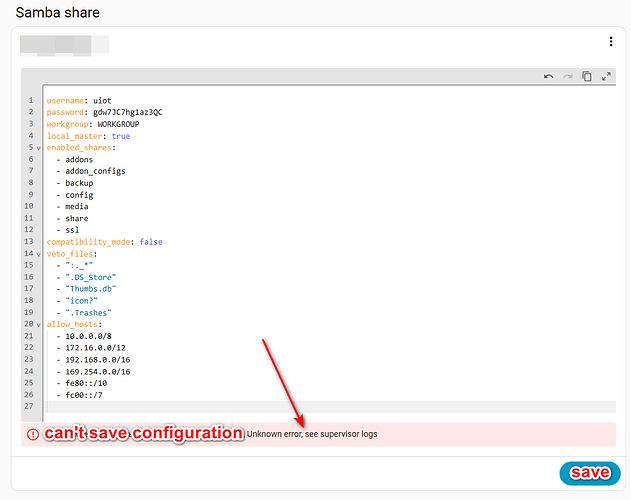Redo the editor change
Screen dimensions: 631x500
(568, 76)
